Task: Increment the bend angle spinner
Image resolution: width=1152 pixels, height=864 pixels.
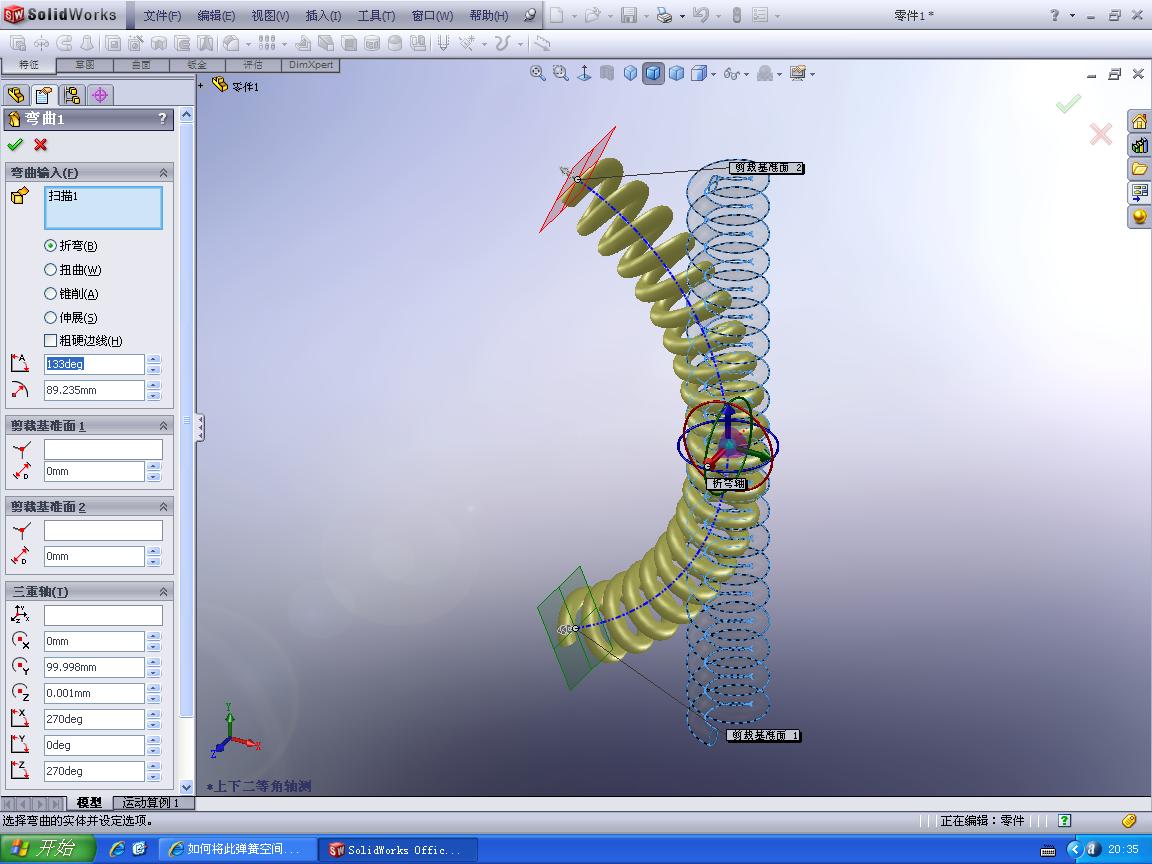Action: tap(154, 359)
